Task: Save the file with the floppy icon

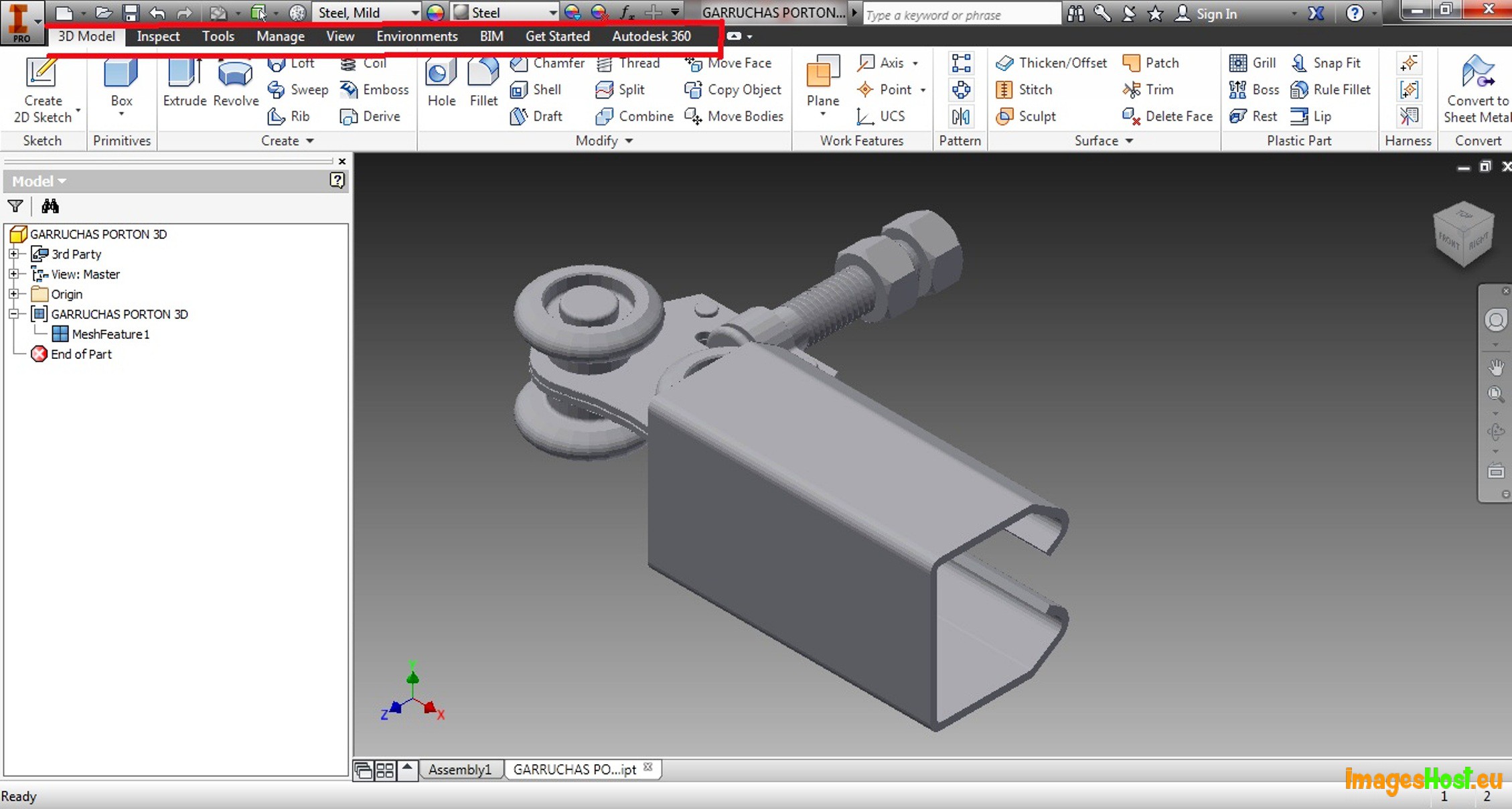Action: tap(131, 13)
